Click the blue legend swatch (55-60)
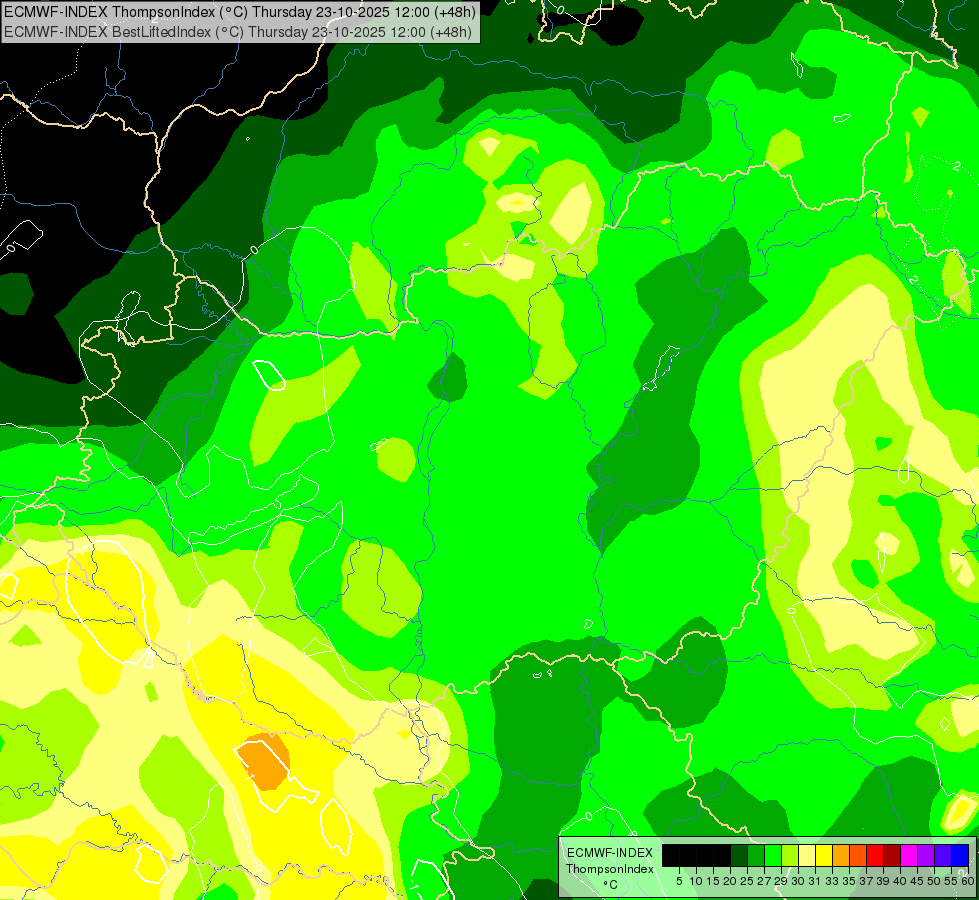979x900 pixels. click(x=960, y=855)
